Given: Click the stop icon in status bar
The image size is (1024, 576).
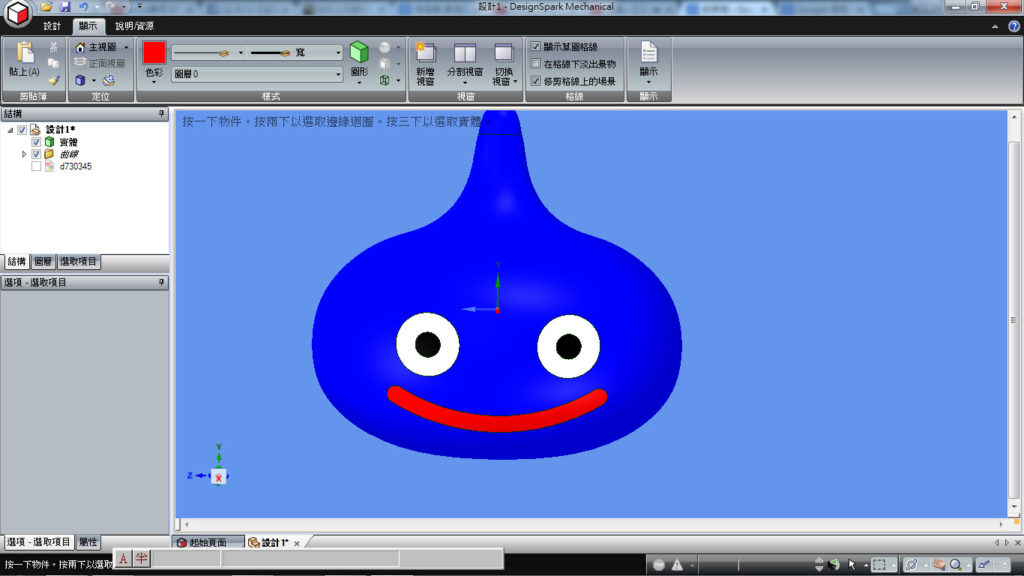Looking at the screenshot, I should [x=659, y=565].
